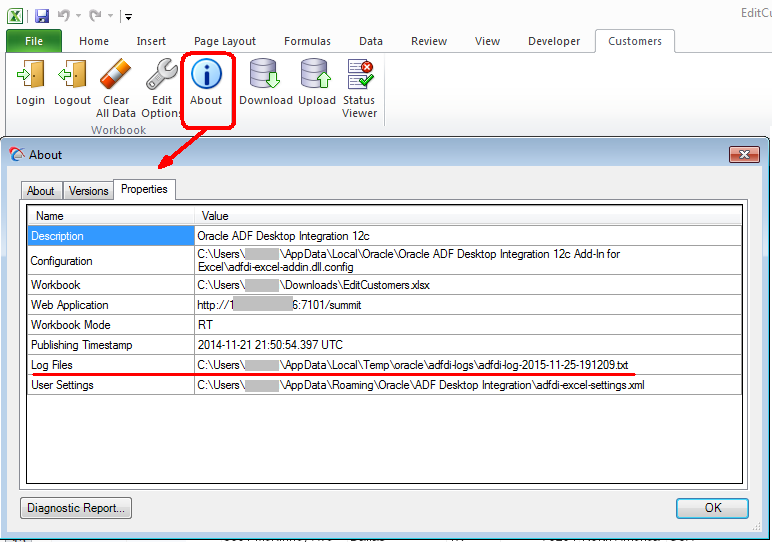This screenshot has height=542, width=772.
Task: Open the Redo history dropdown arrow
Action: point(110,16)
